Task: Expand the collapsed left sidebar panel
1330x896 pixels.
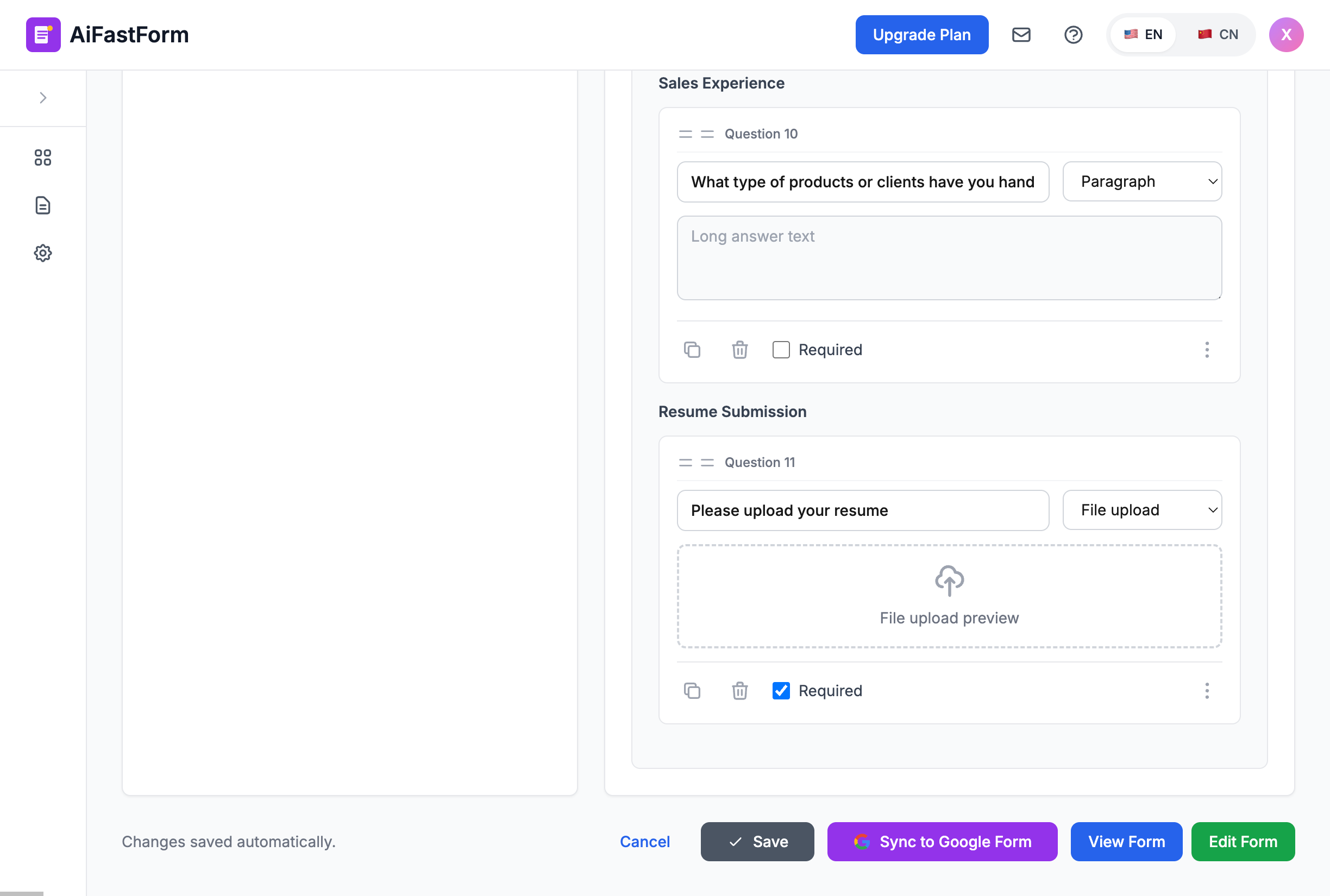Action: coord(43,98)
